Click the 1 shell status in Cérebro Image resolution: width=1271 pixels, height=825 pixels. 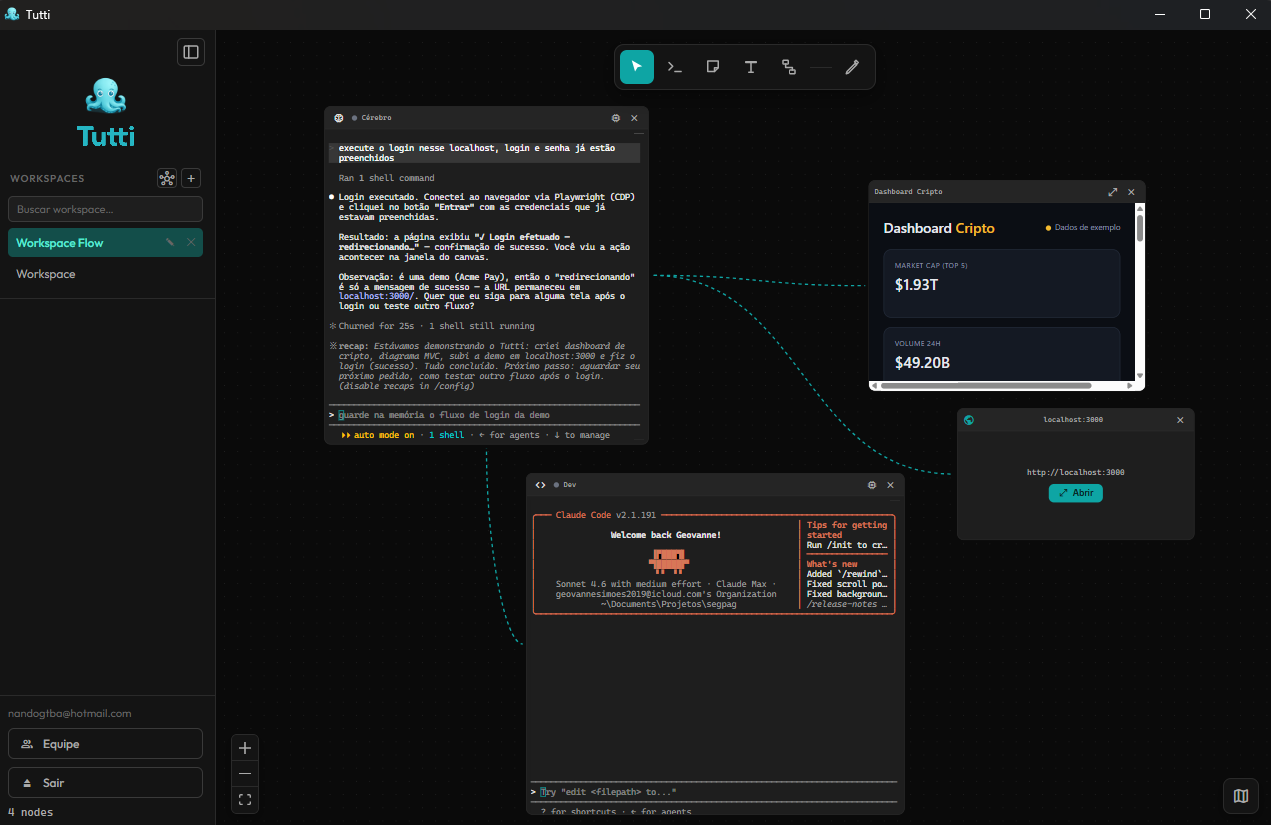(x=446, y=435)
